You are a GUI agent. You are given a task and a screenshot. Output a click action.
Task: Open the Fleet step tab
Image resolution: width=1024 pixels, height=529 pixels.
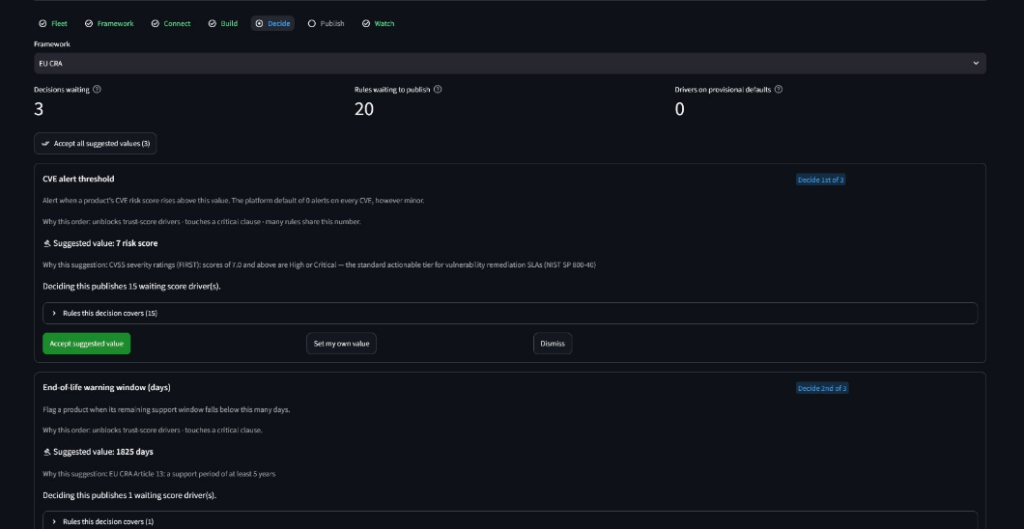pos(53,24)
